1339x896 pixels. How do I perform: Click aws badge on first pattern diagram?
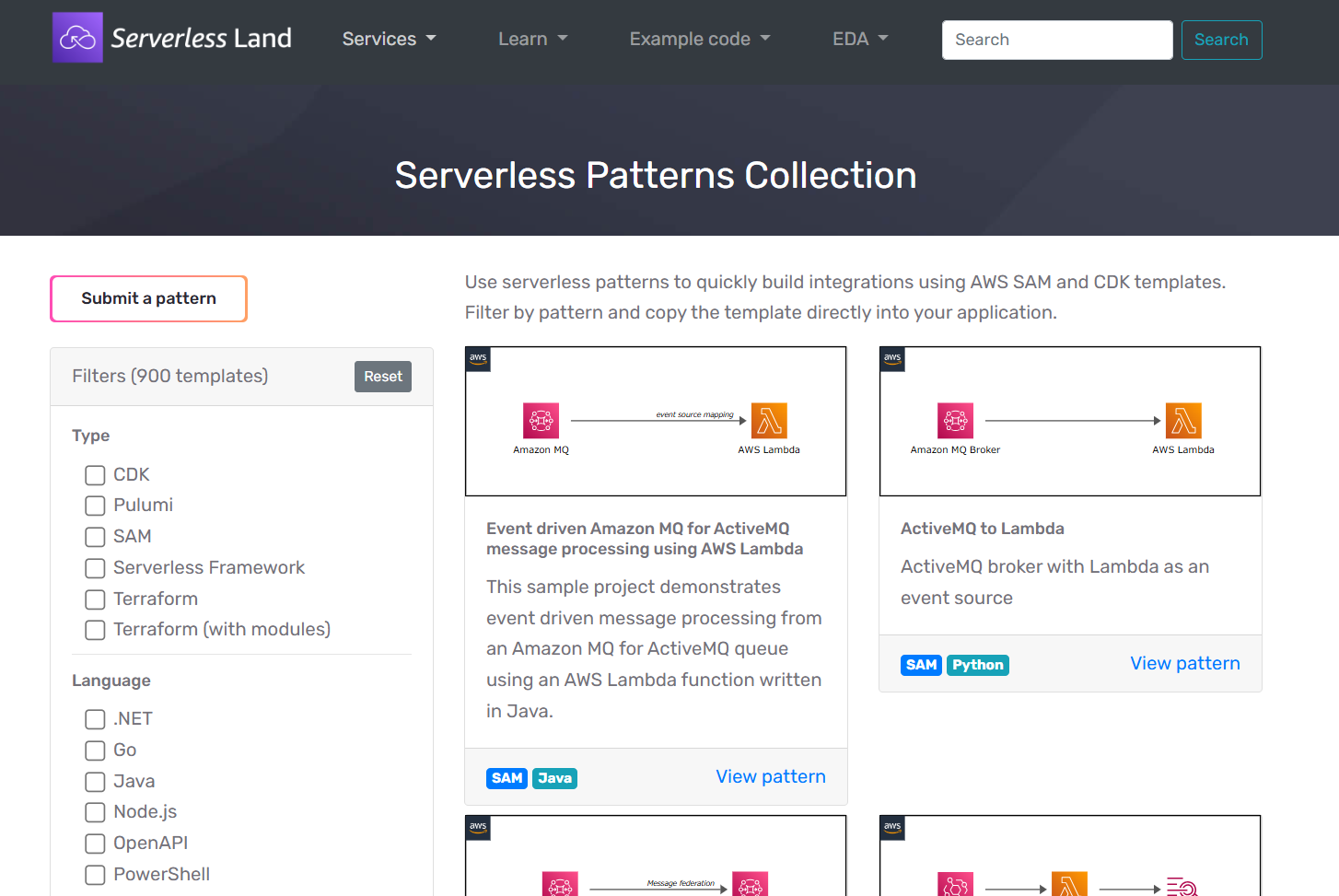click(478, 359)
